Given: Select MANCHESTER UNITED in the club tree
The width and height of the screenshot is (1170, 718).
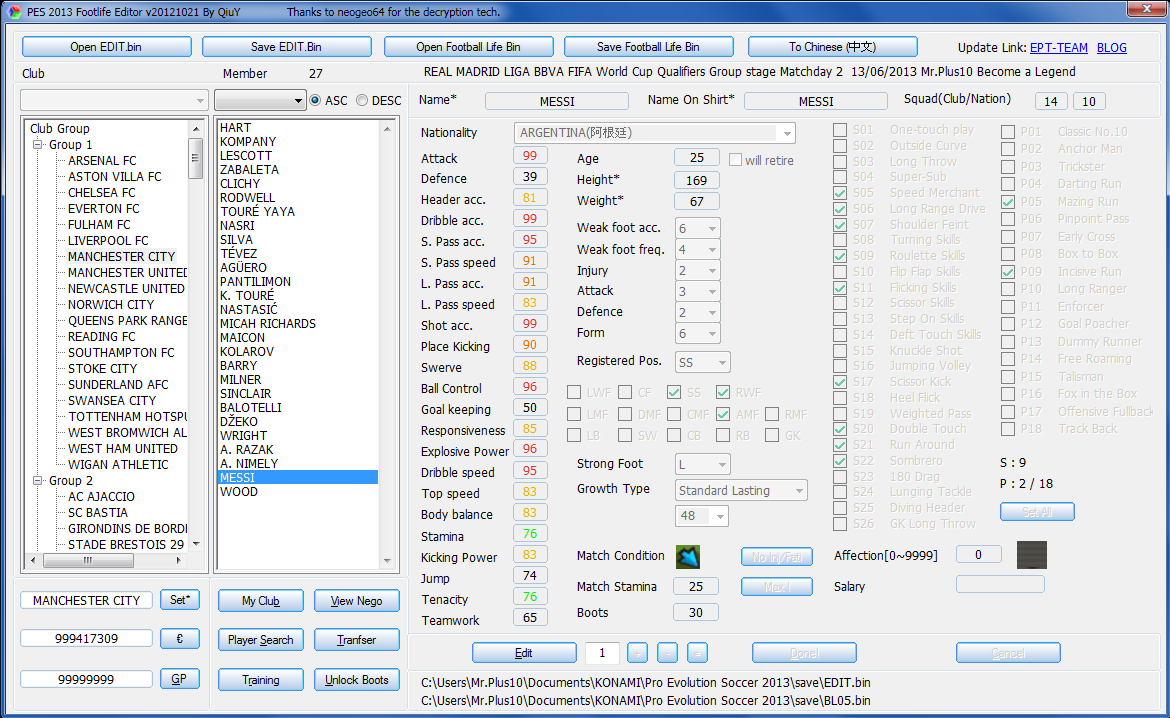Looking at the screenshot, I should 126,273.
